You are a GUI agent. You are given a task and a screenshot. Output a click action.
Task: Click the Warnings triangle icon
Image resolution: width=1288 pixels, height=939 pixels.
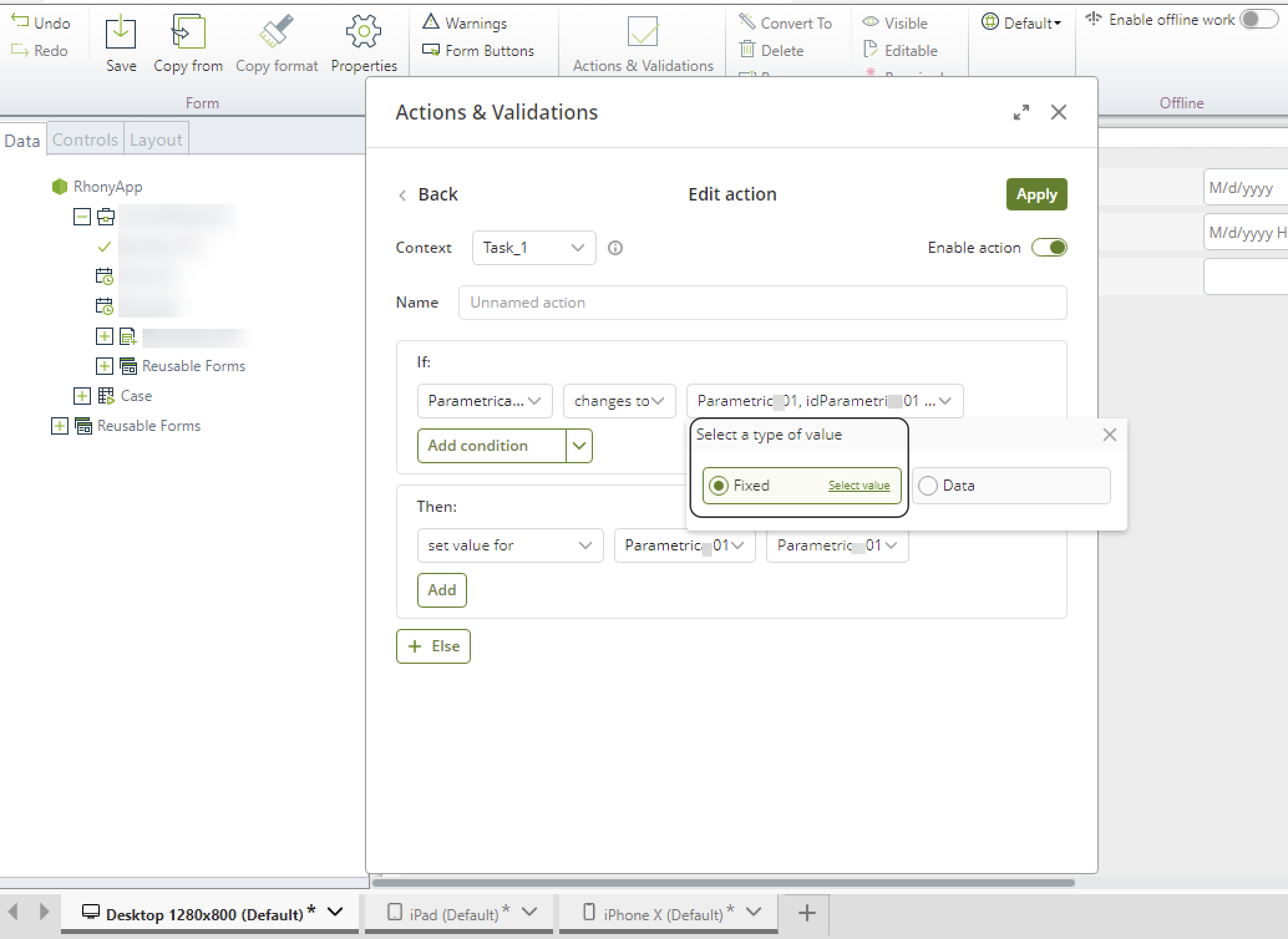pyautogui.click(x=431, y=22)
